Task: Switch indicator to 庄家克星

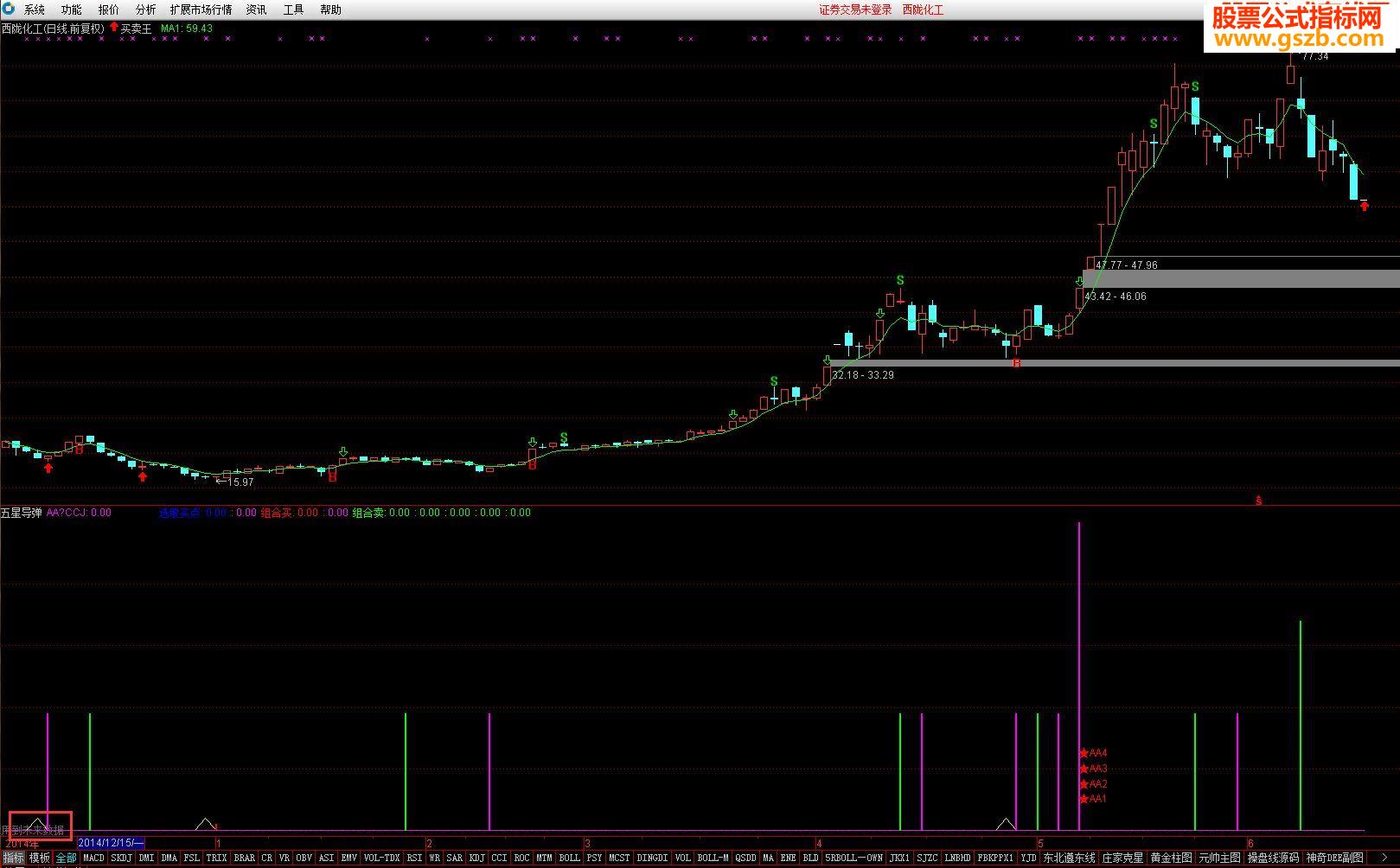Action: click(1122, 858)
